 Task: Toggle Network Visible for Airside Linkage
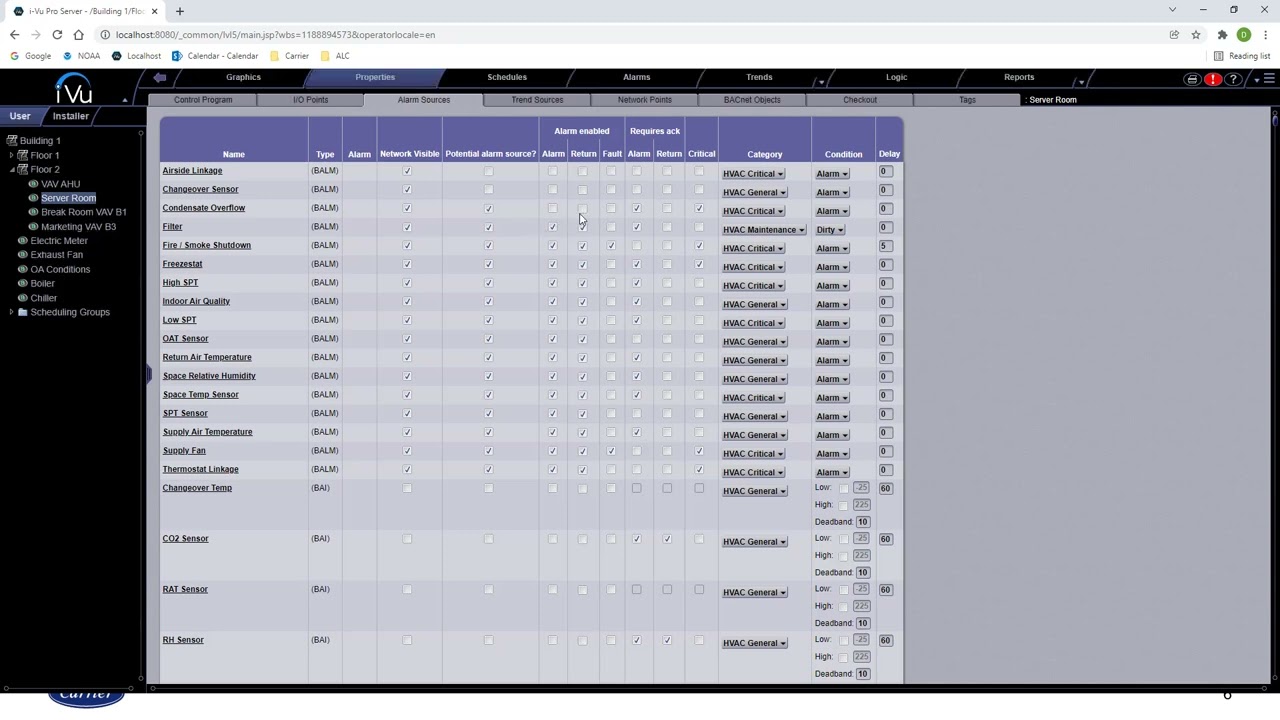click(407, 171)
